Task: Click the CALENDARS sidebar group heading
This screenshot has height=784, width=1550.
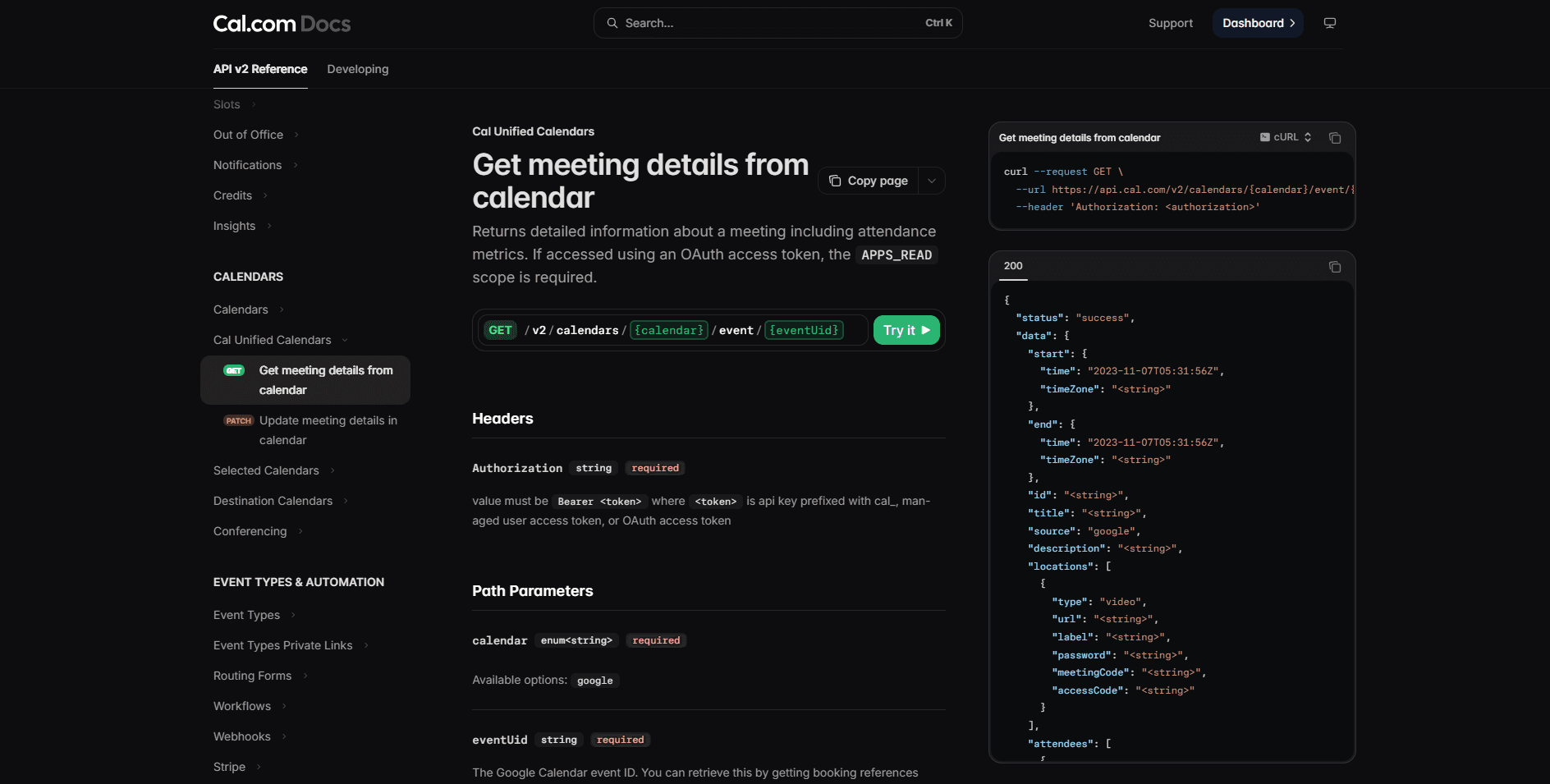Action: (x=248, y=277)
